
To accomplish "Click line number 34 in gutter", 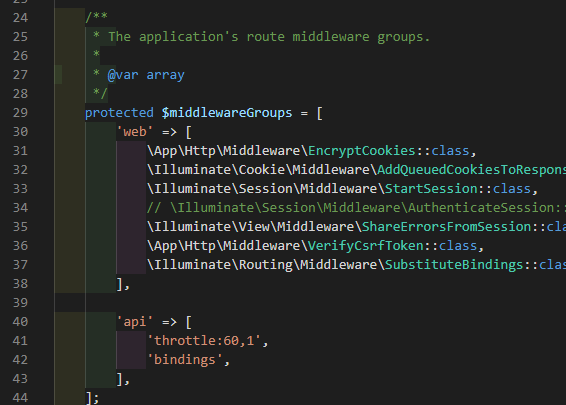I will click(20, 208).
